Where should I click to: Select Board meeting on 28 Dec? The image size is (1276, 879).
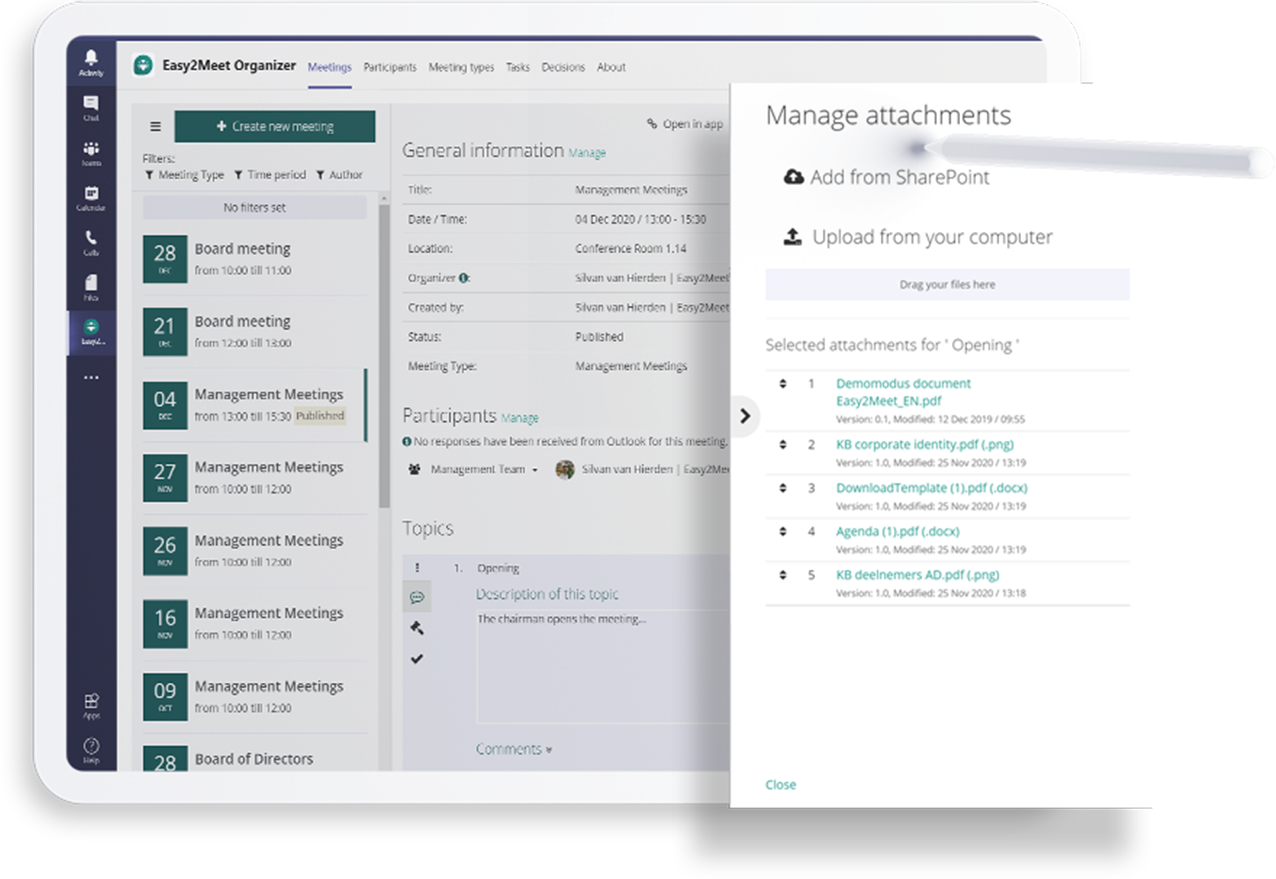(255, 259)
